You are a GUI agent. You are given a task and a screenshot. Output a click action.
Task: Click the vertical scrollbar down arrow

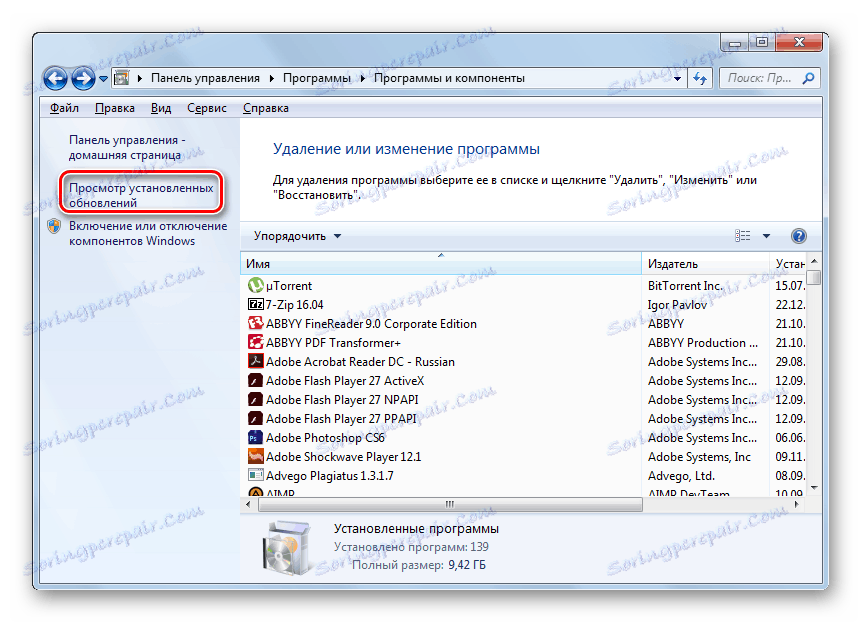tap(814, 488)
